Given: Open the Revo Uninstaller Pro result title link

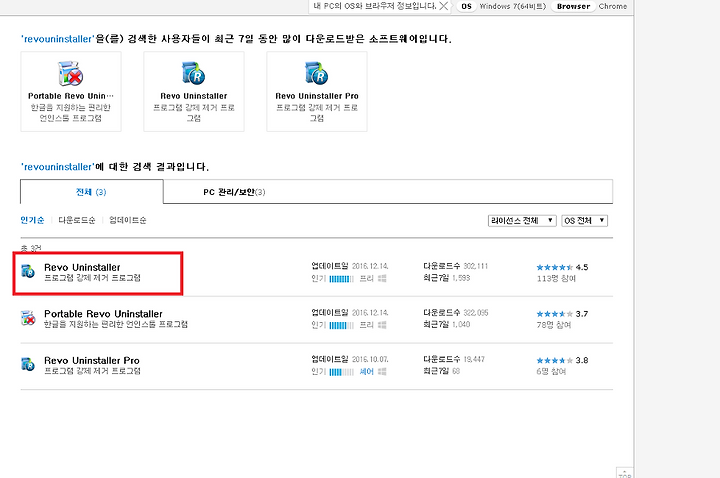Looking at the screenshot, I should (92, 361).
